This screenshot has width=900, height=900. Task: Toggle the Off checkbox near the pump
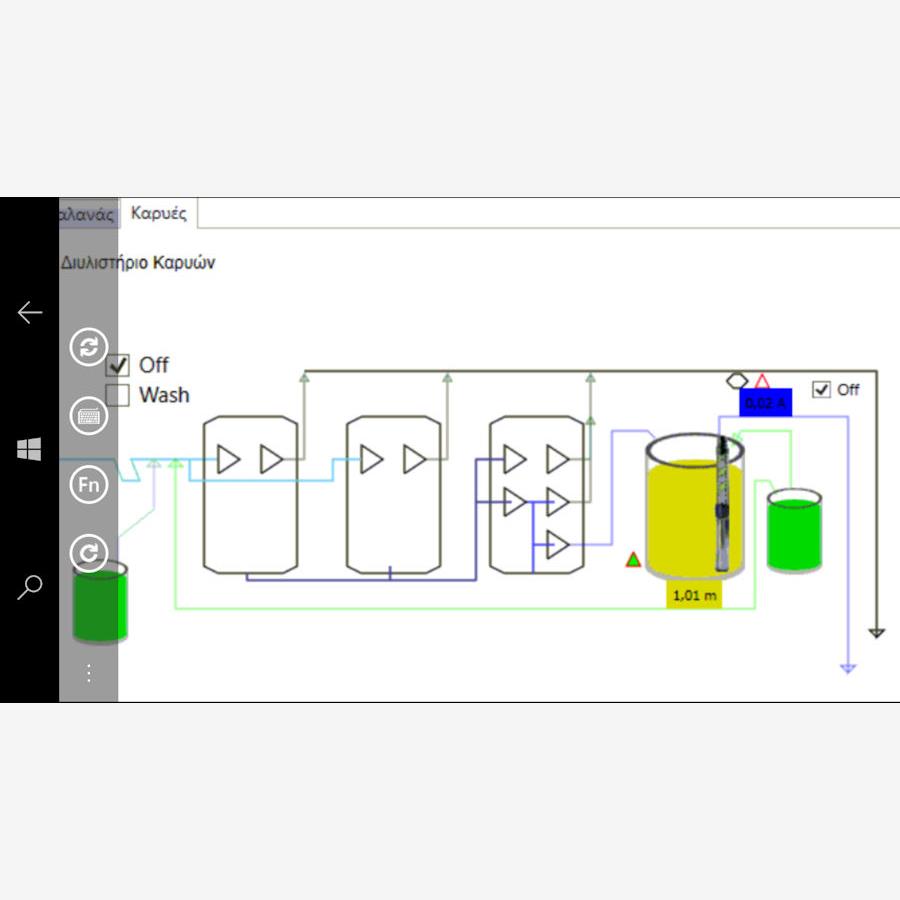pos(822,390)
